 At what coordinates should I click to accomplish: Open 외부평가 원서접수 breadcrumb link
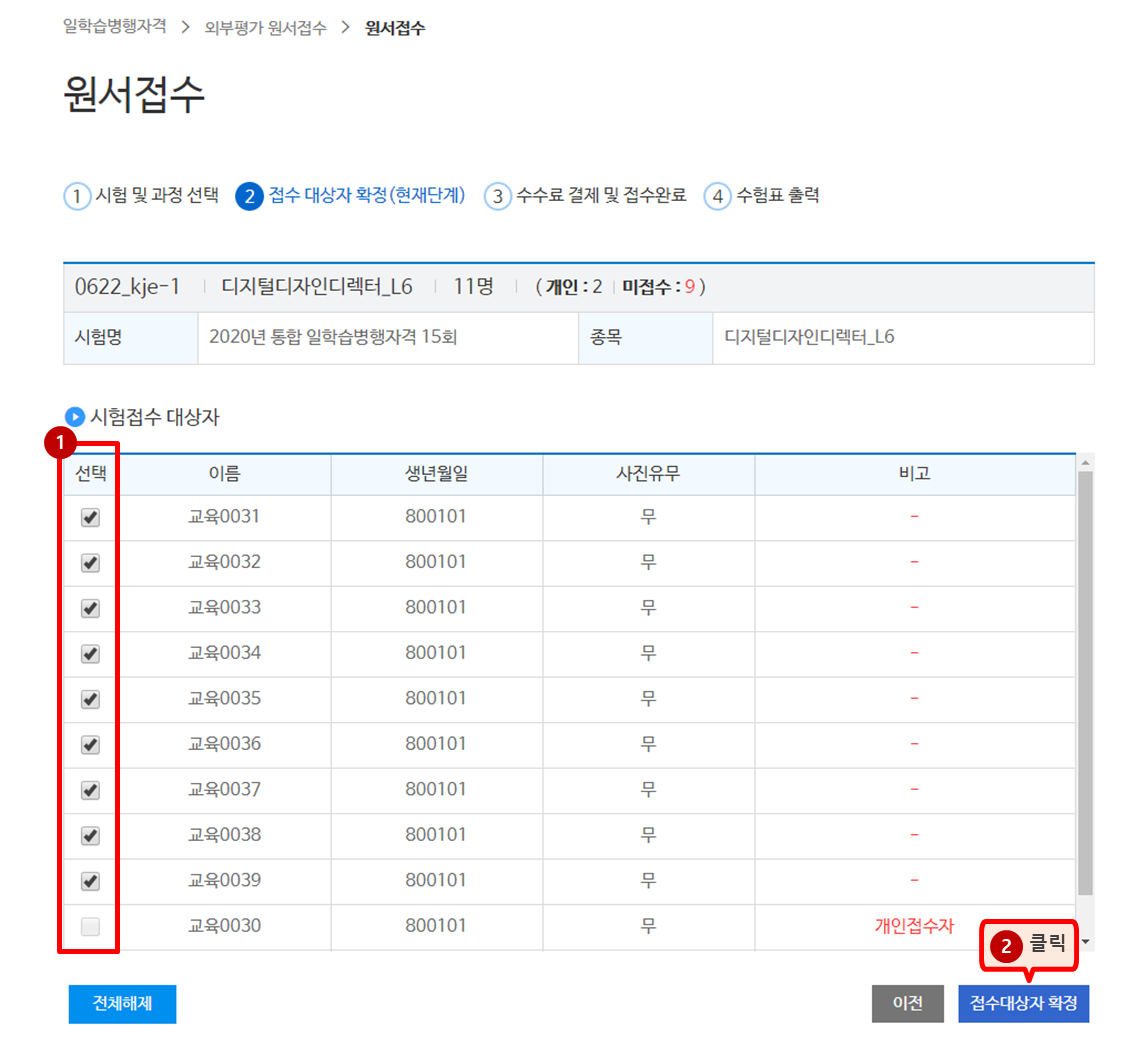[x=265, y=28]
